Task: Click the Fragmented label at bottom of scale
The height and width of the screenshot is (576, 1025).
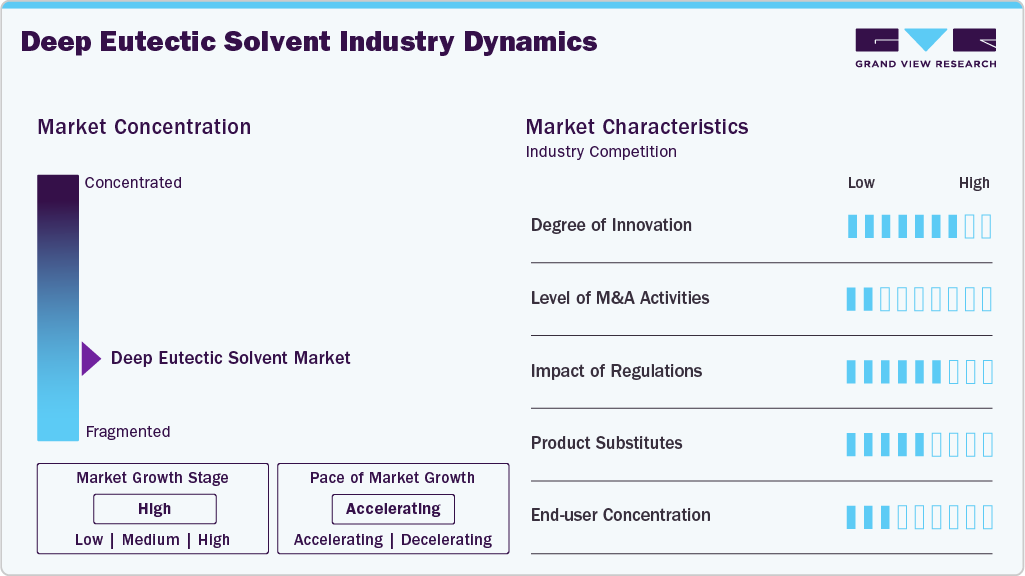Action: pyautogui.click(x=128, y=432)
